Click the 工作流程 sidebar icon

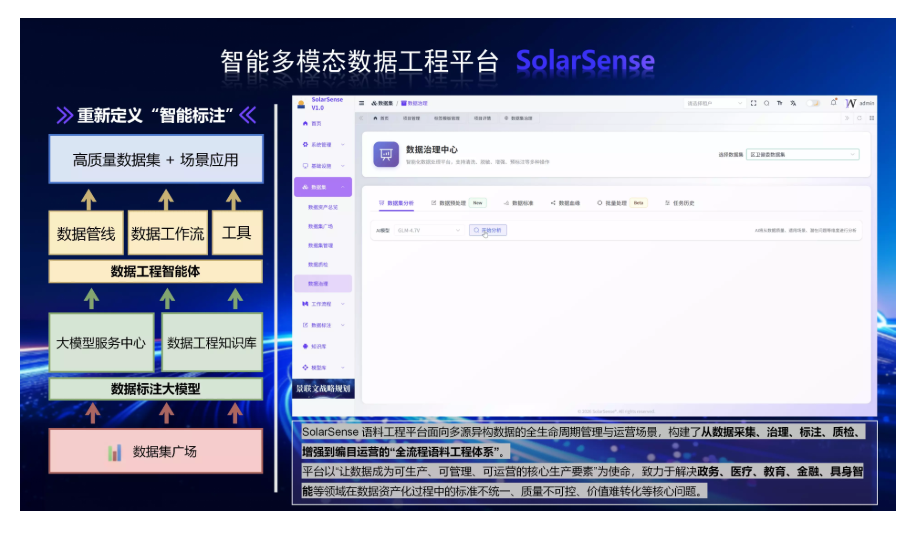(x=305, y=304)
